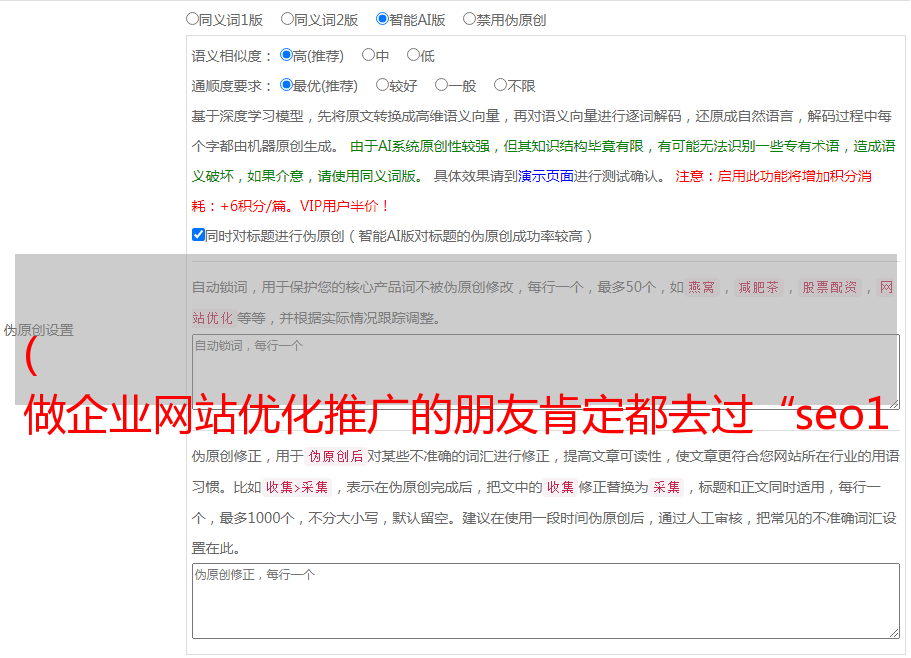The height and width of the screenshot is (658, 911).
Task: Set 通顺度要求 to 不限
Action: [x=500, y=85]
